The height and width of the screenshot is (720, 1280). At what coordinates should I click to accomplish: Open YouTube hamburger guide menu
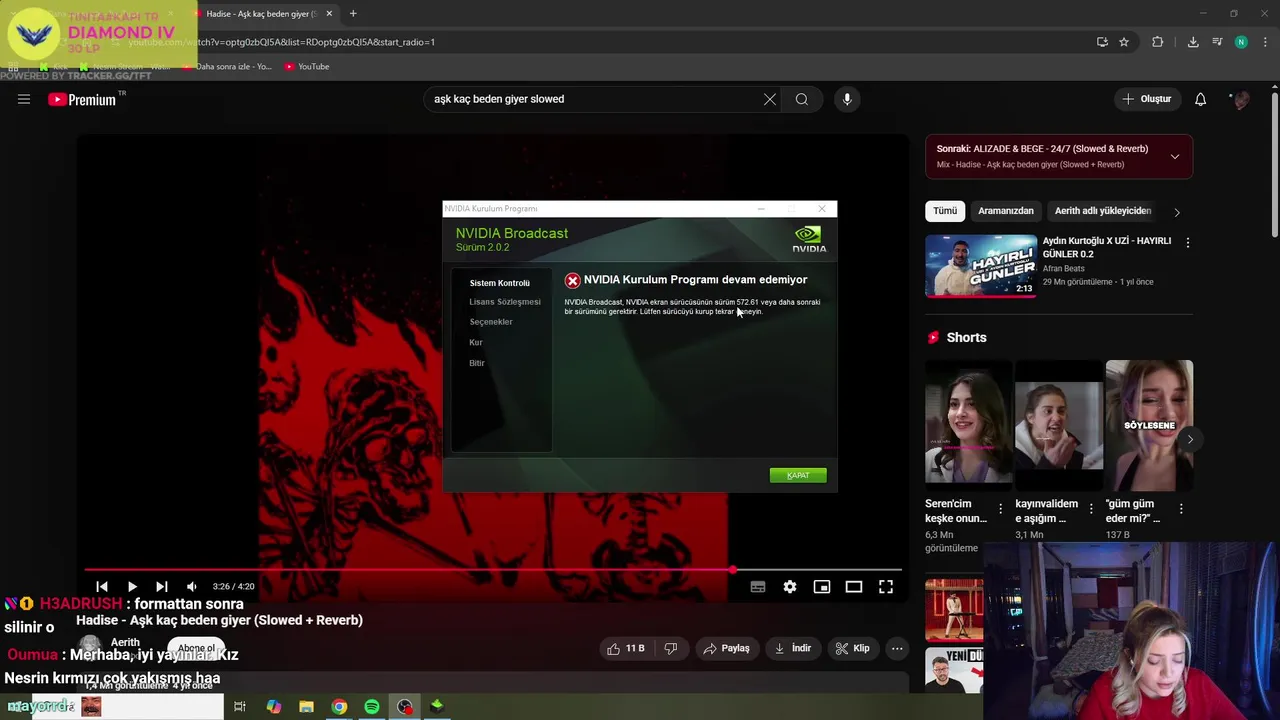click(x=24, y=99)
